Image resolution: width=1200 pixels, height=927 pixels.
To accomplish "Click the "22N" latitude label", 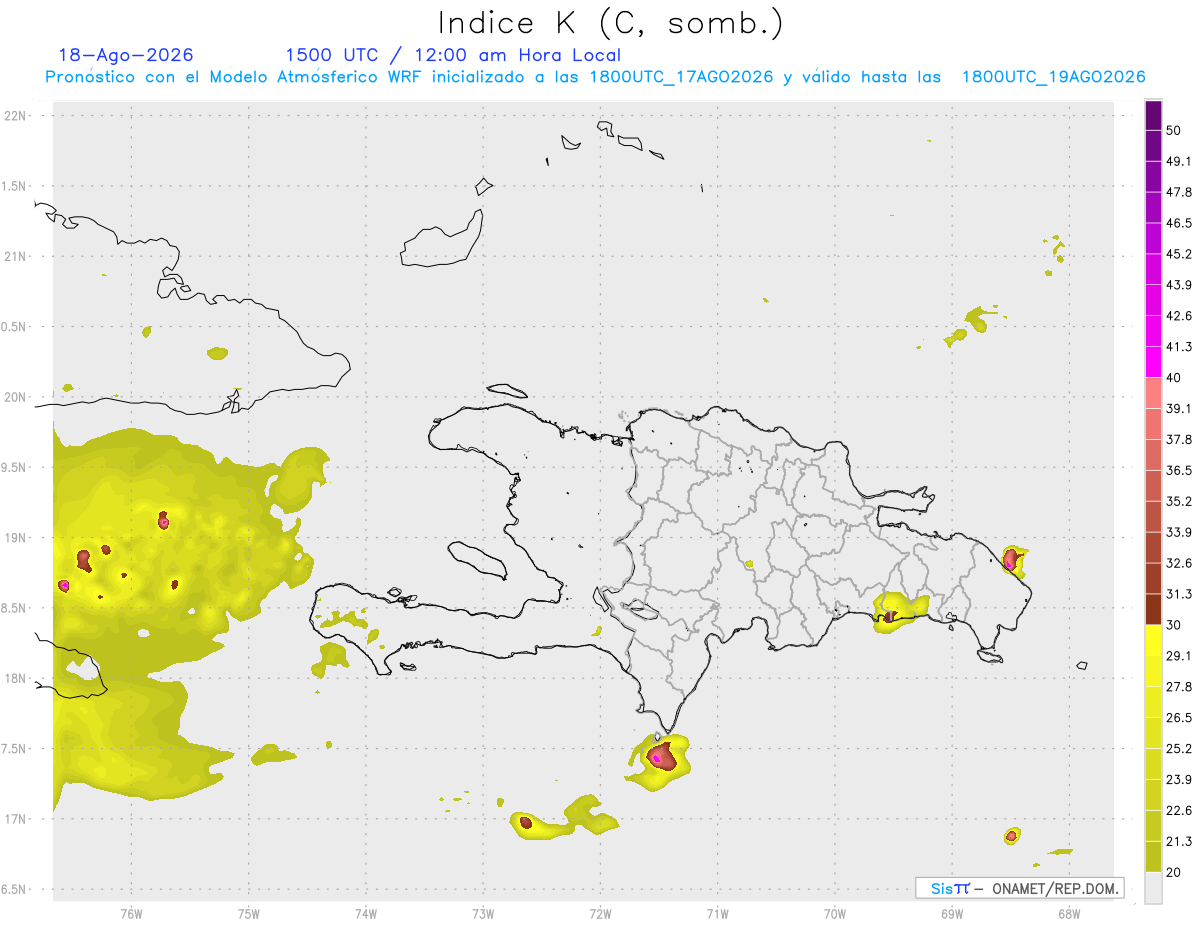I will pyautogui.click(x=16, y=116).
